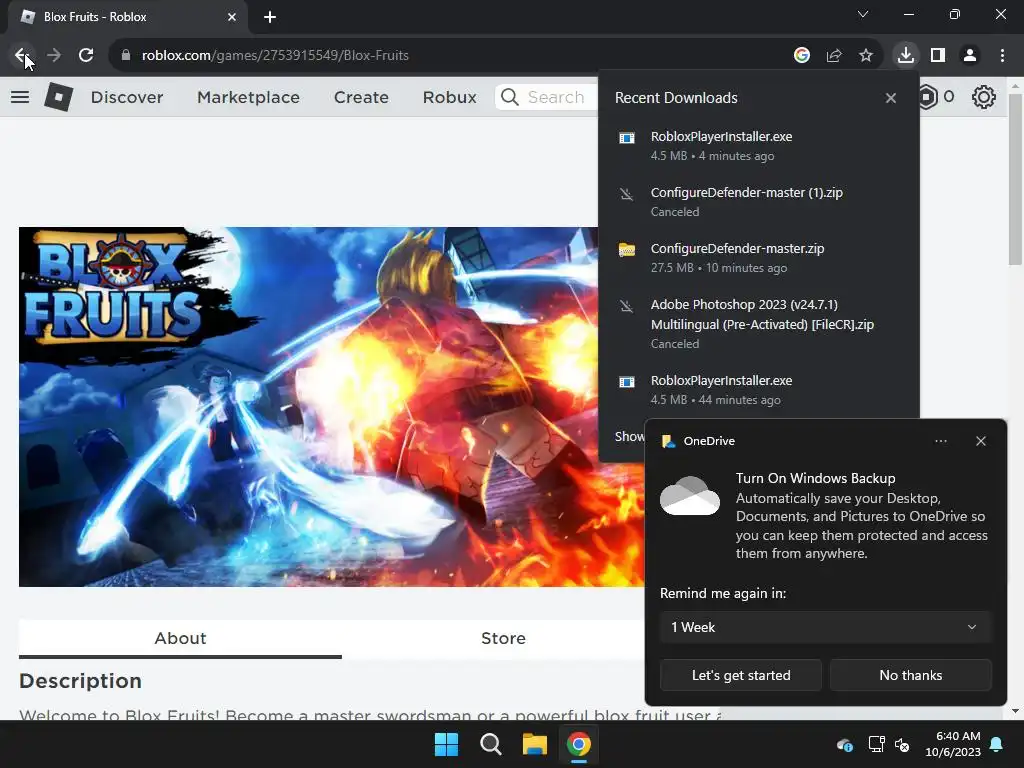
Task: Open the Robux balance icon
Action: pyautogui.click(x=928, y=97)
